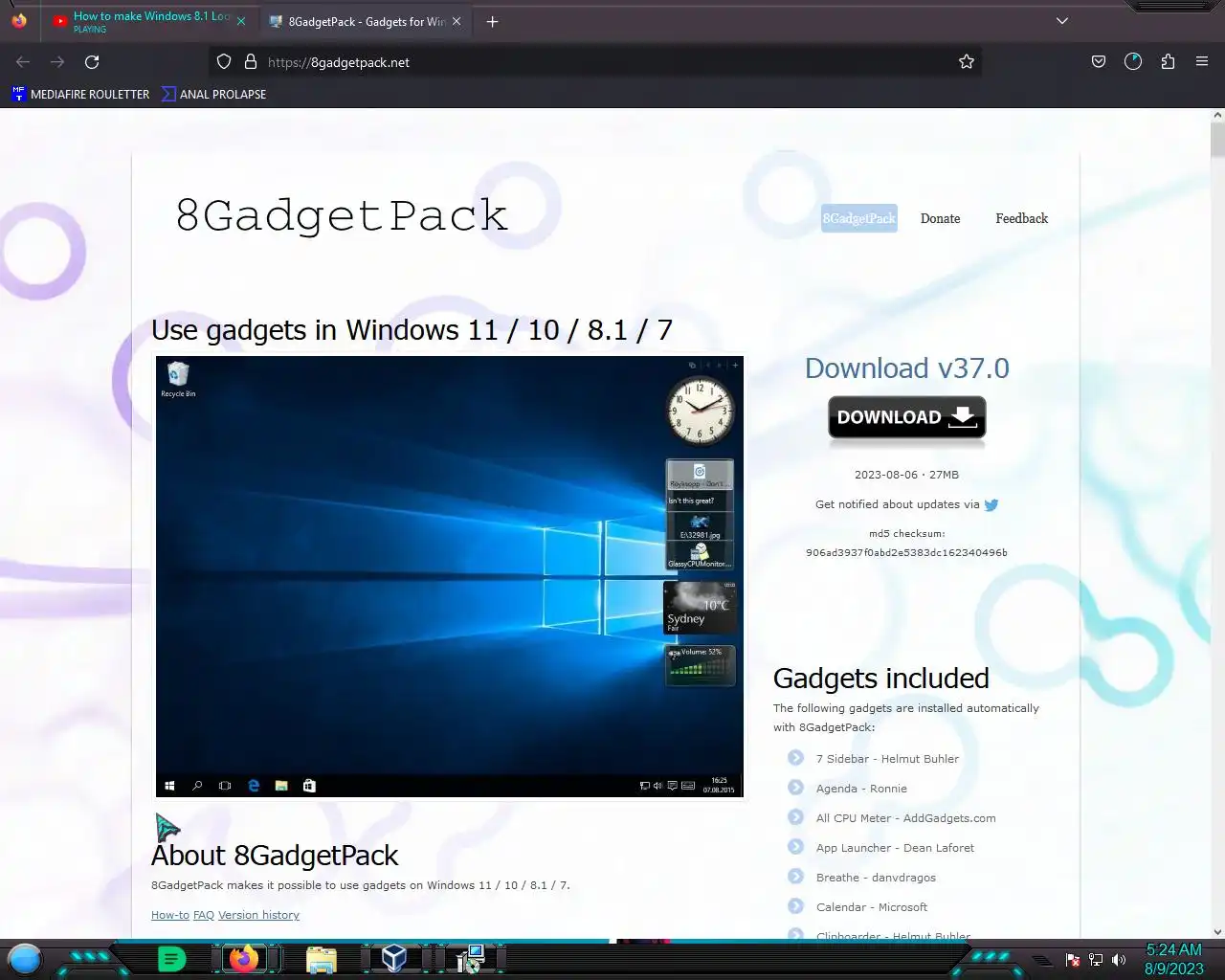This screenshot has width=1225, height=980.
Task: Click the black DOWNLOAD button
Action: pyautogui.click(x=906, y=418)
